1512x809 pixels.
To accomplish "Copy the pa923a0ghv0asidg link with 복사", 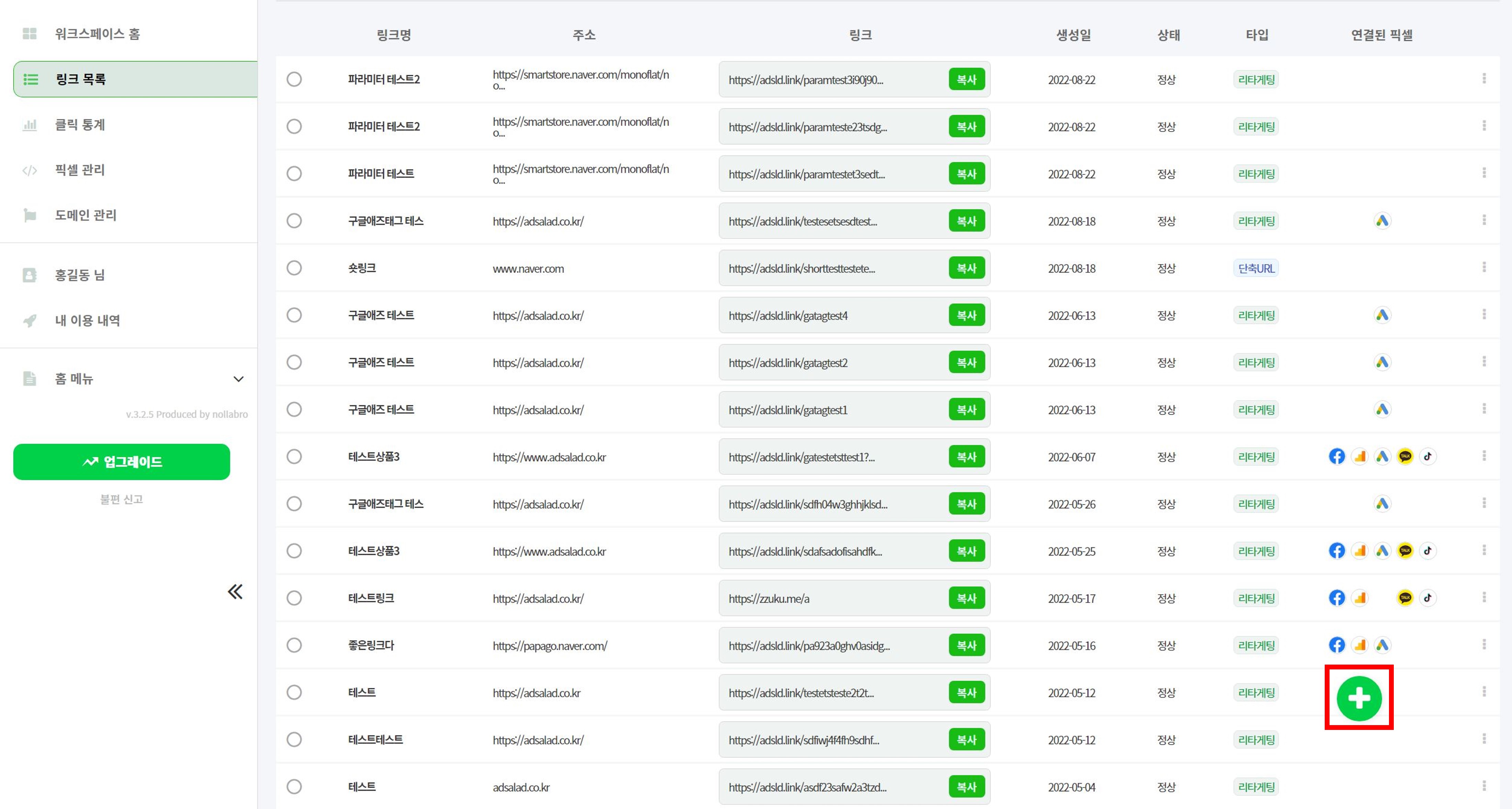I will (966, 645).
